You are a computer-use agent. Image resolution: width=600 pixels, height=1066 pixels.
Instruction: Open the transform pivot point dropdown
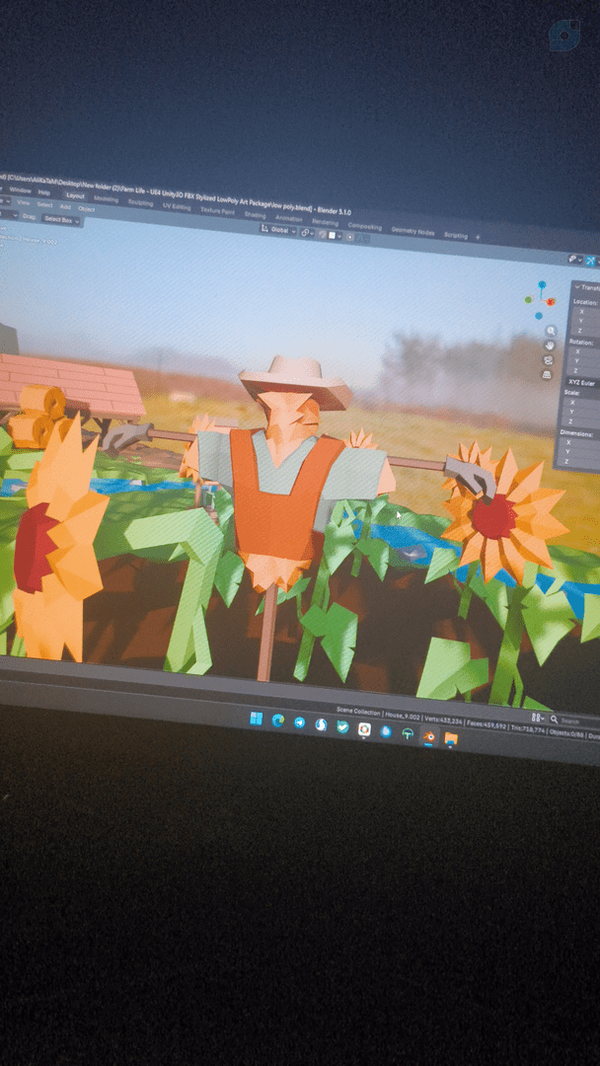(306, 233)
